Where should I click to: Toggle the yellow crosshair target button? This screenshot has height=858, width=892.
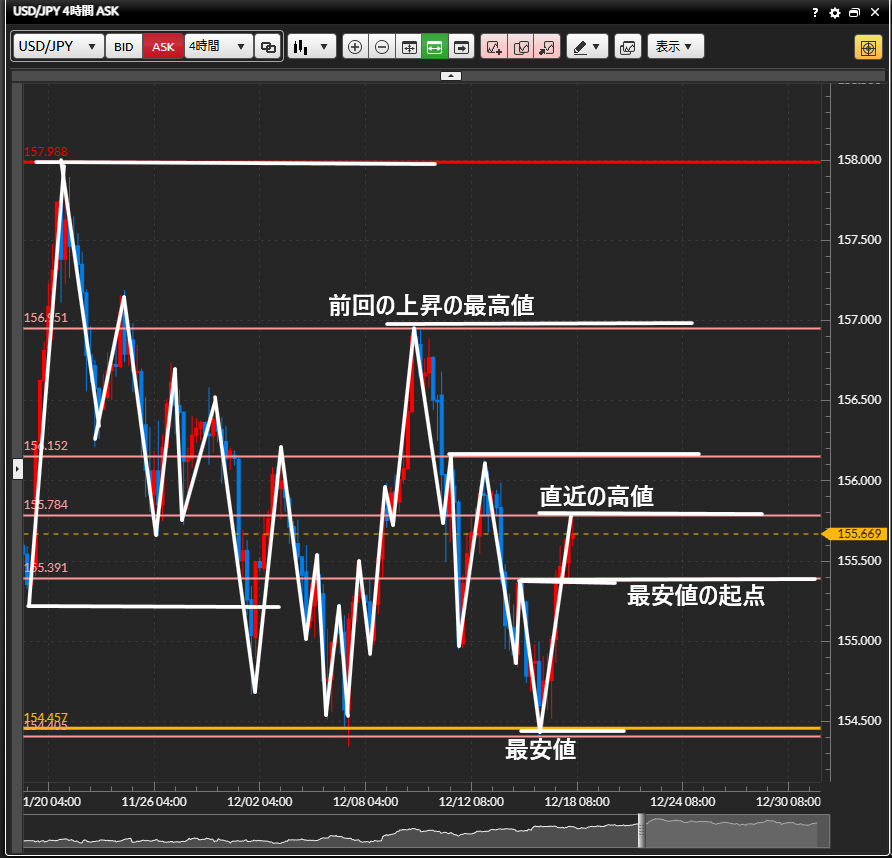coord(867,48)
